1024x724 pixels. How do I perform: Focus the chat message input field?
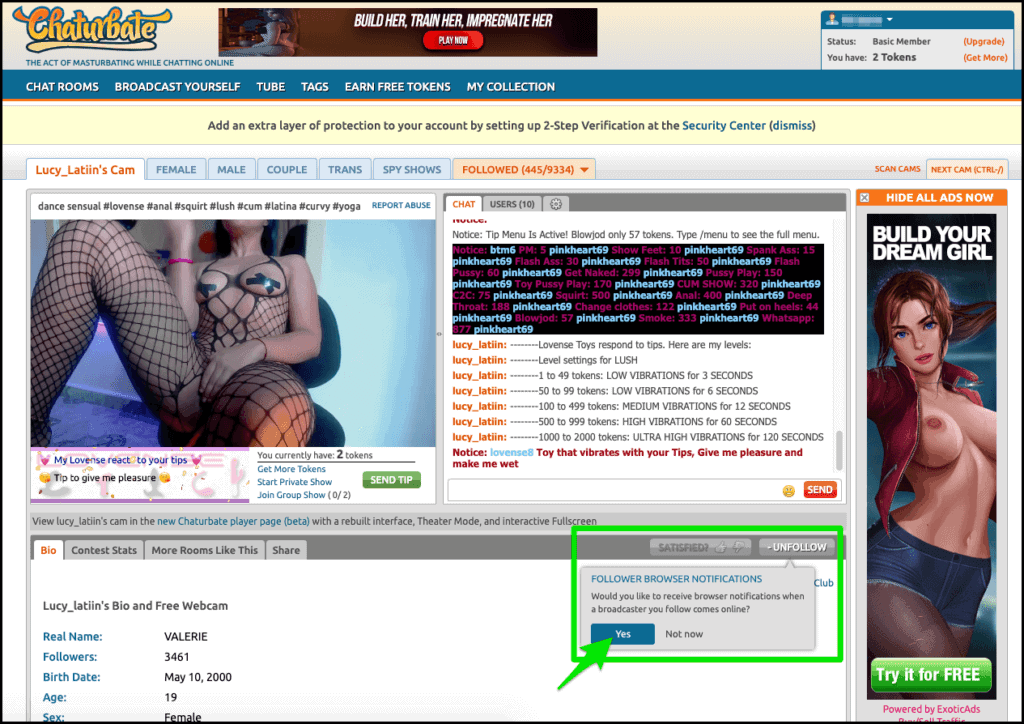coord(614,490)
